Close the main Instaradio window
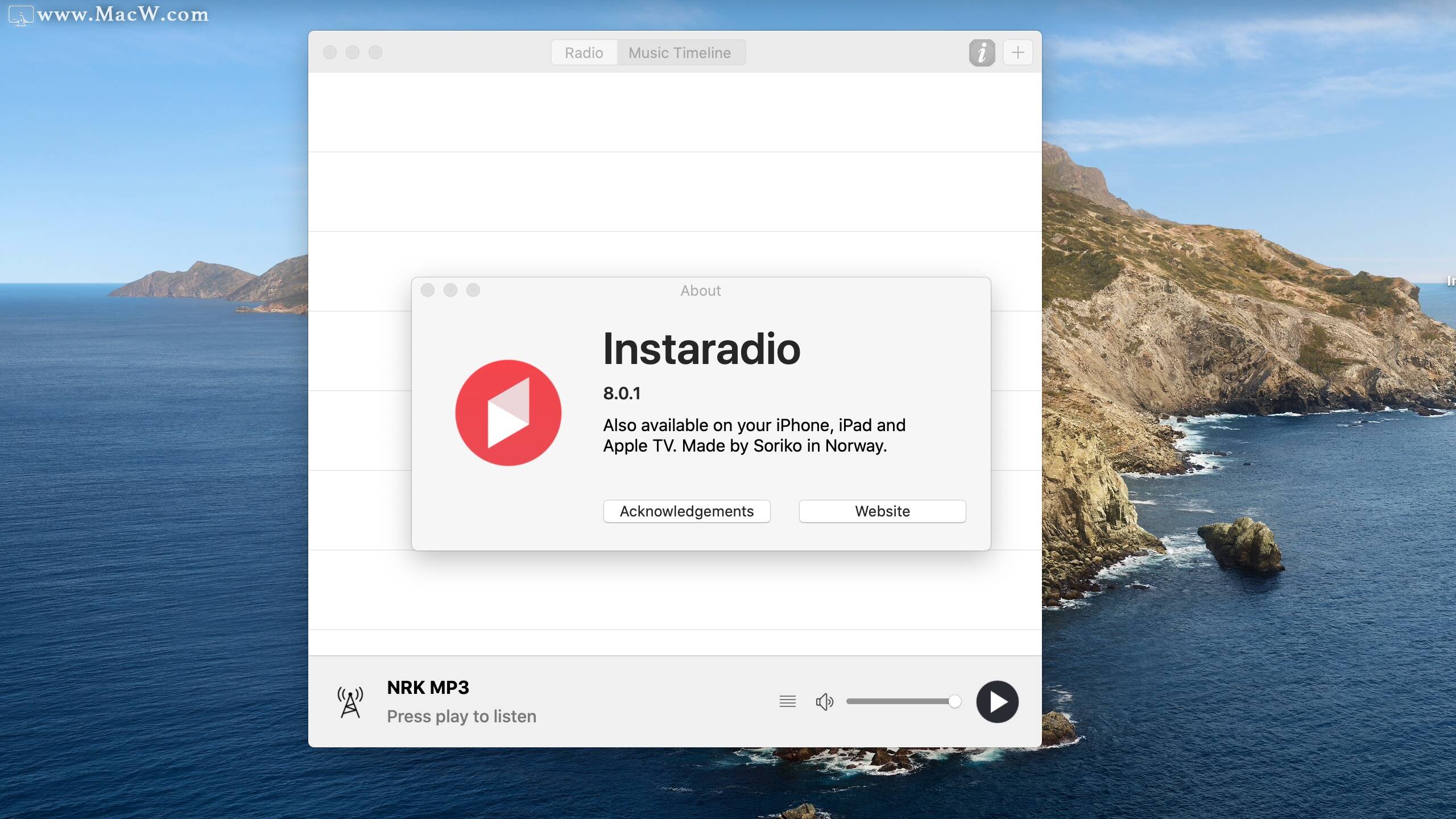The width and height of the screenshot is (1456, 819). tap(330, 53)
